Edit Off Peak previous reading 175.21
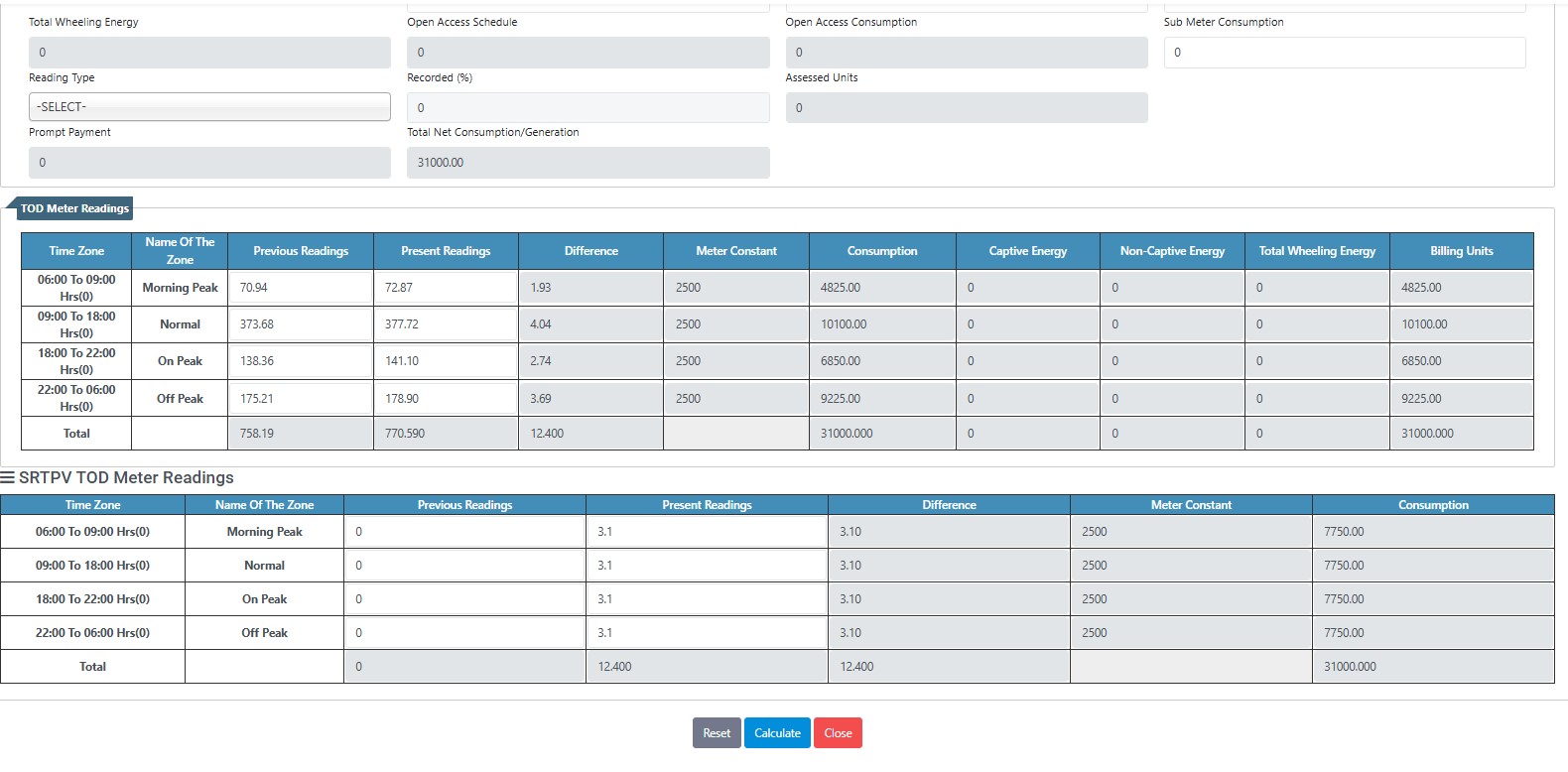The height and width of the screenshot is (772, 1568). [301, 399]
